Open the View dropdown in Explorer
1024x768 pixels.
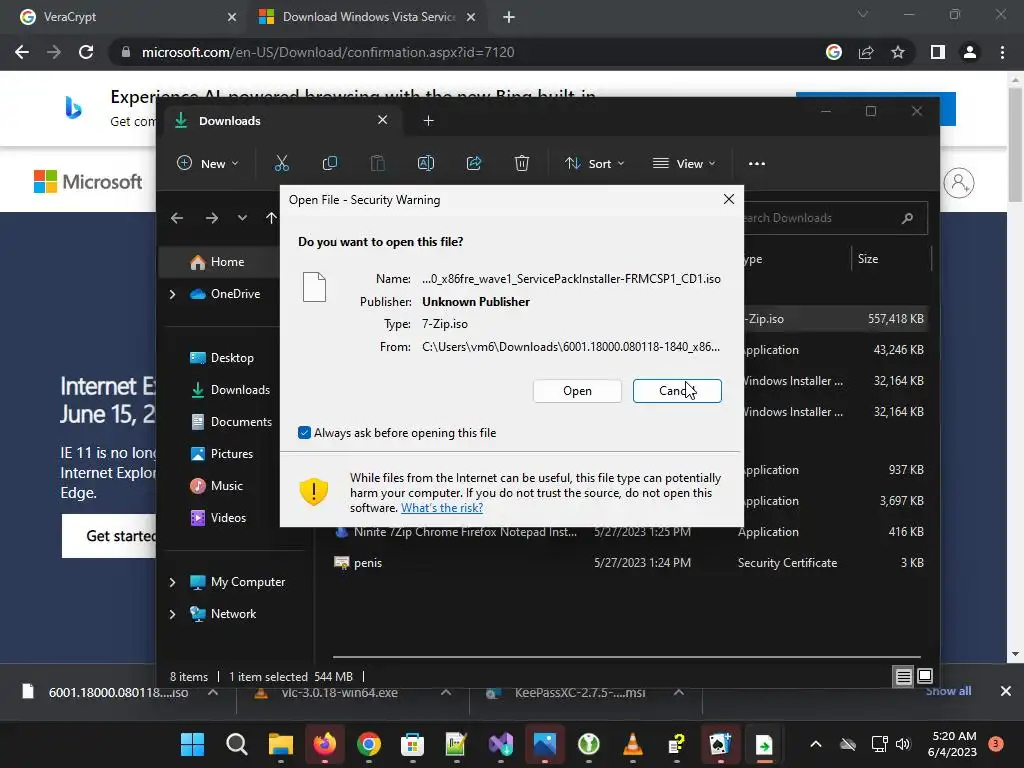pos(684,163)
